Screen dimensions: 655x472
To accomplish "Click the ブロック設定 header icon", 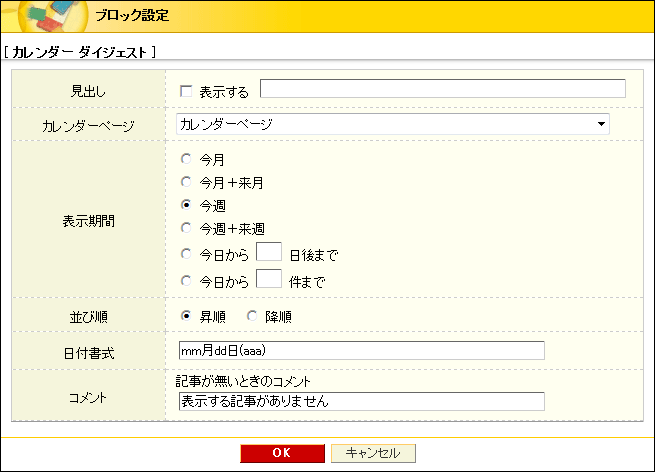I will (52, 16).
